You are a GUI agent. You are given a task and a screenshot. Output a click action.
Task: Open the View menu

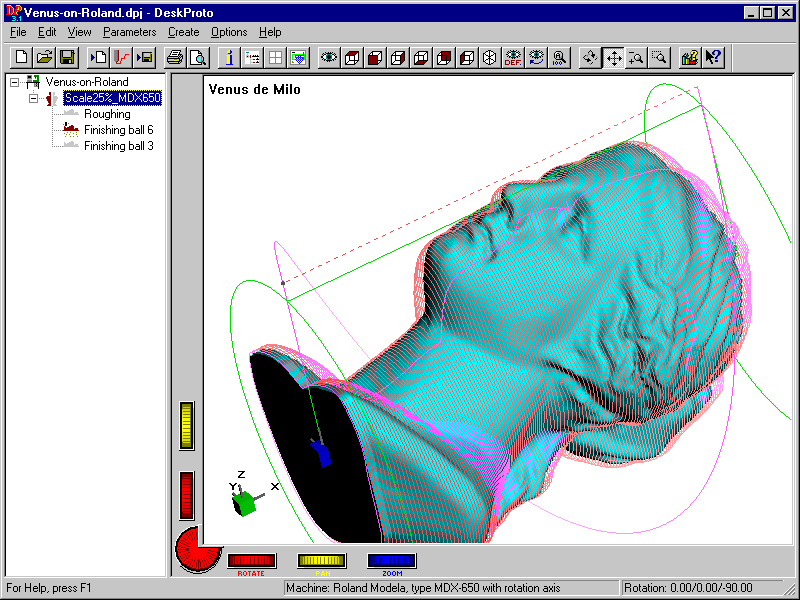point(80,32)
